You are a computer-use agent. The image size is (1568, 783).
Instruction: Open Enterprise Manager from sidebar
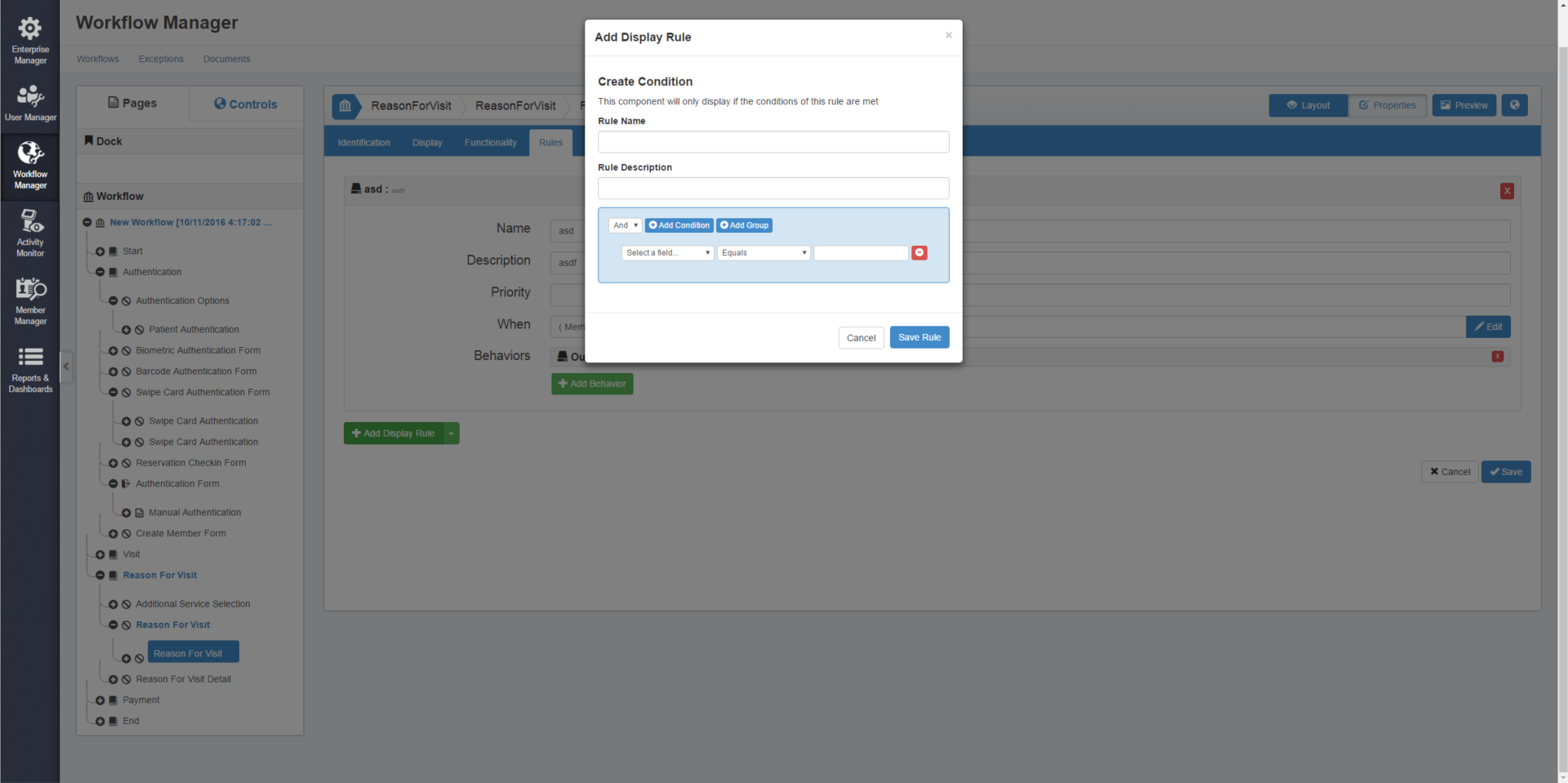30,41
